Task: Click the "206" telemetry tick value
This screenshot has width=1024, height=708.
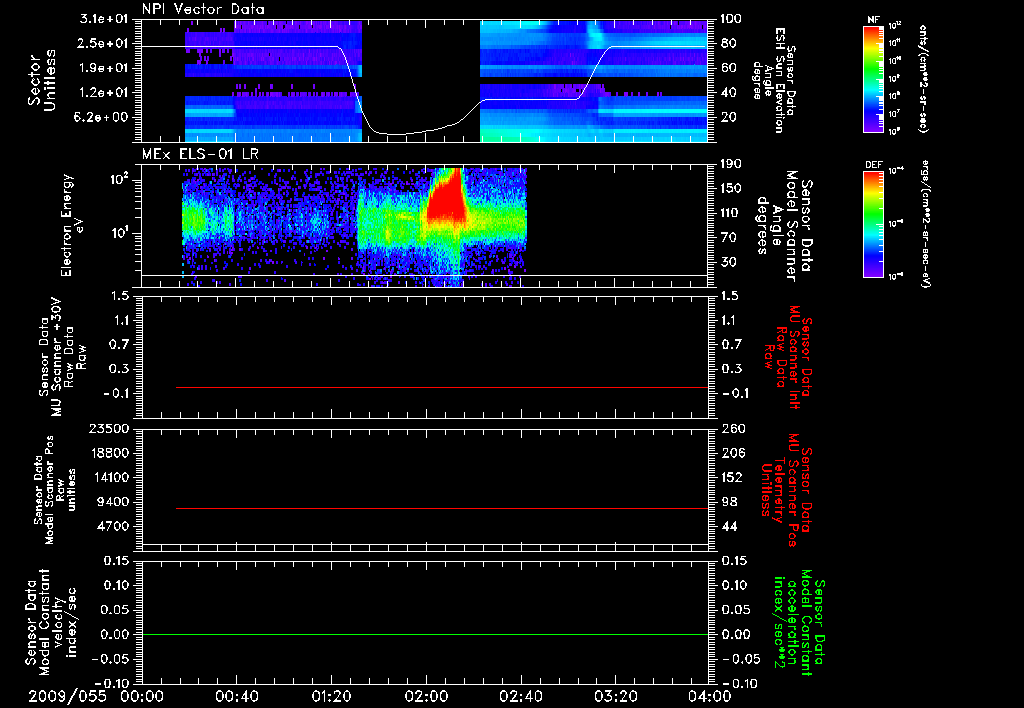Action: point(732,453)
